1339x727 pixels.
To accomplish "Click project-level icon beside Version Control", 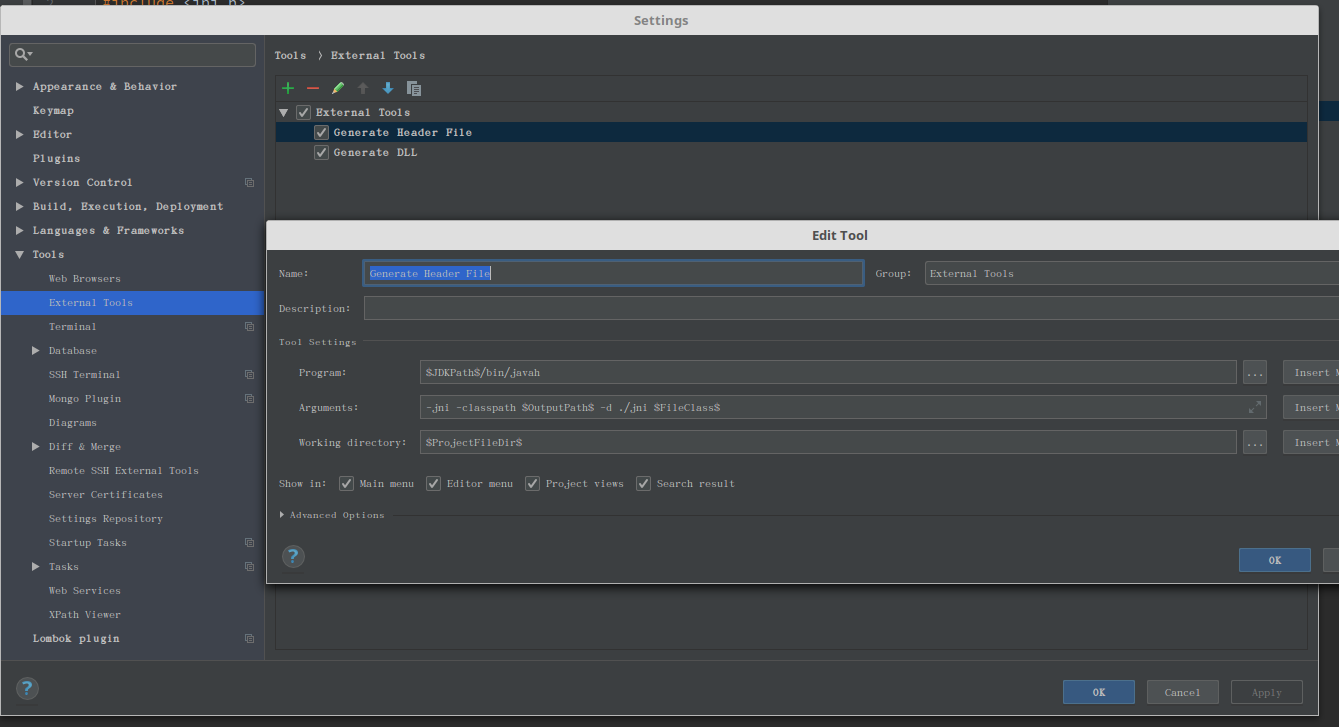I will pyautogui.click(x=249, y=182).
